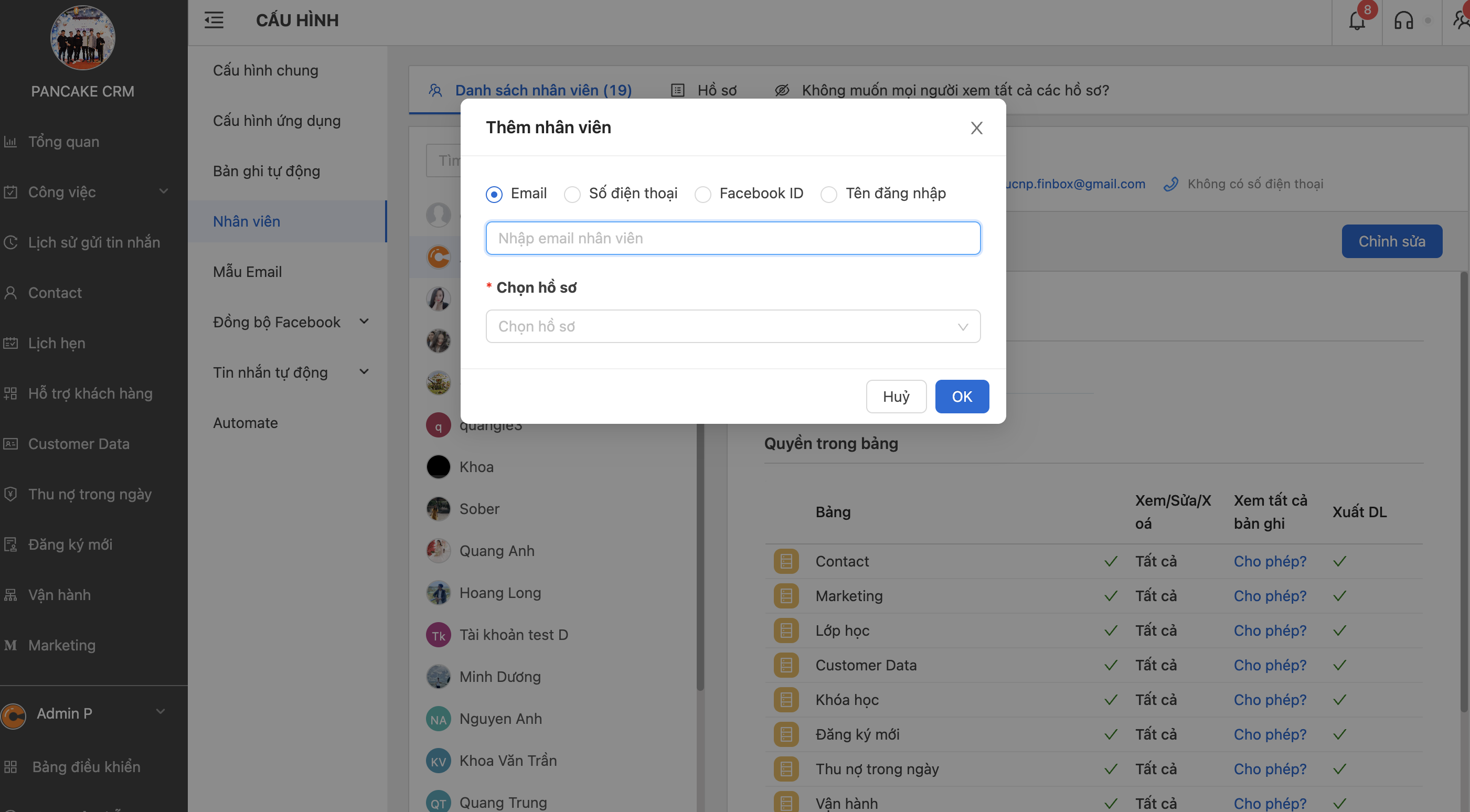Open the Chọn hồ sơ dropdown
This screenshot has height=812, width=1470.
733,326
